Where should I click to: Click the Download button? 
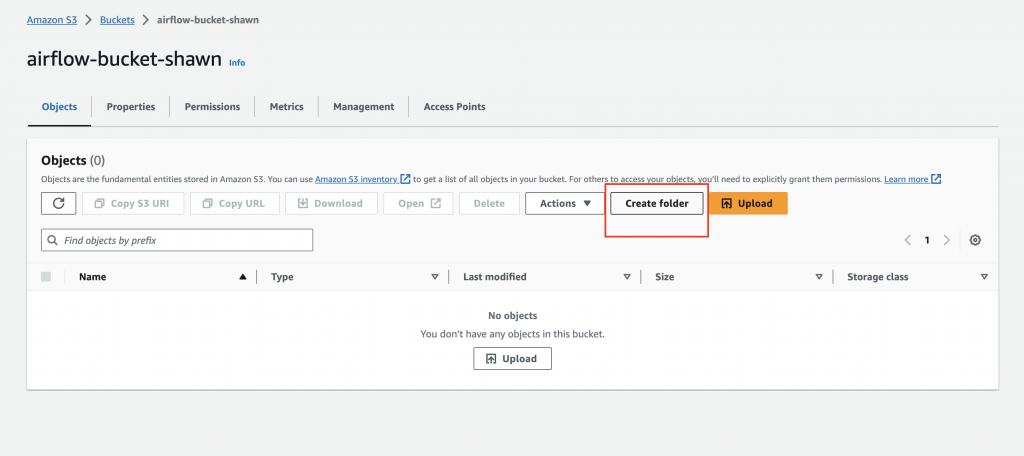332,203
